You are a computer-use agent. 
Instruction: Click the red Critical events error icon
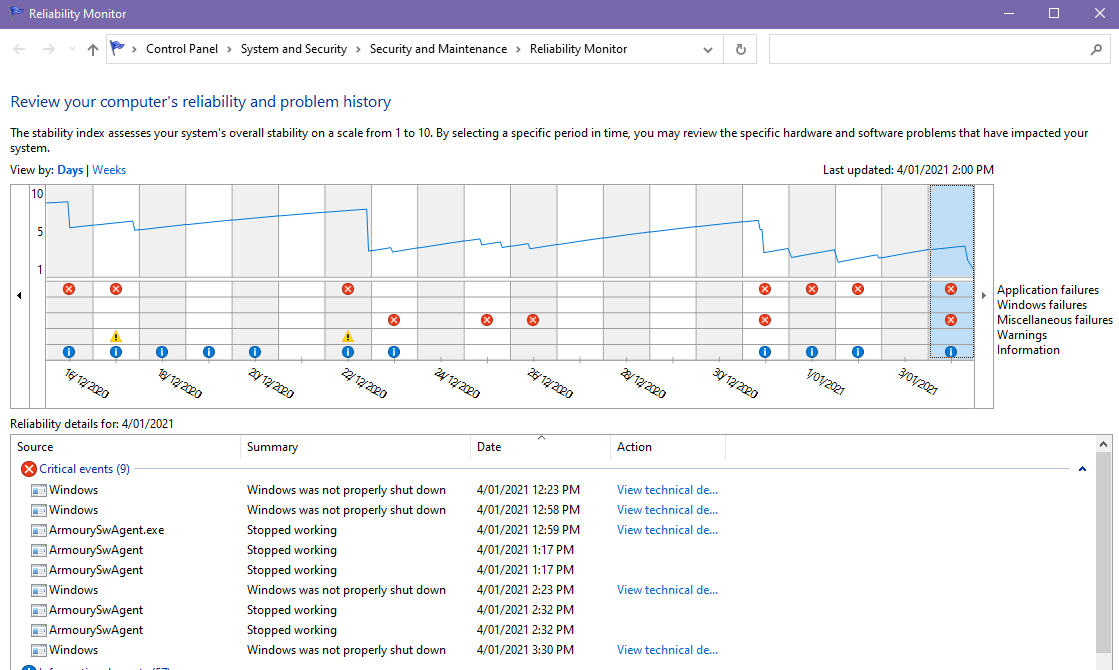[x=29, y=469]
